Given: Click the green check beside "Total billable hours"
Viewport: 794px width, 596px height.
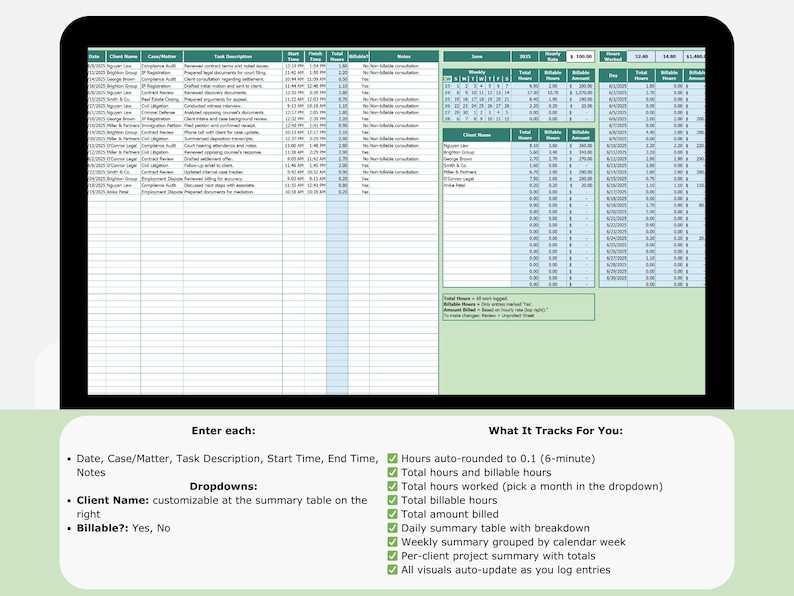Looking at the screenshot, I should tap(392, 500).
